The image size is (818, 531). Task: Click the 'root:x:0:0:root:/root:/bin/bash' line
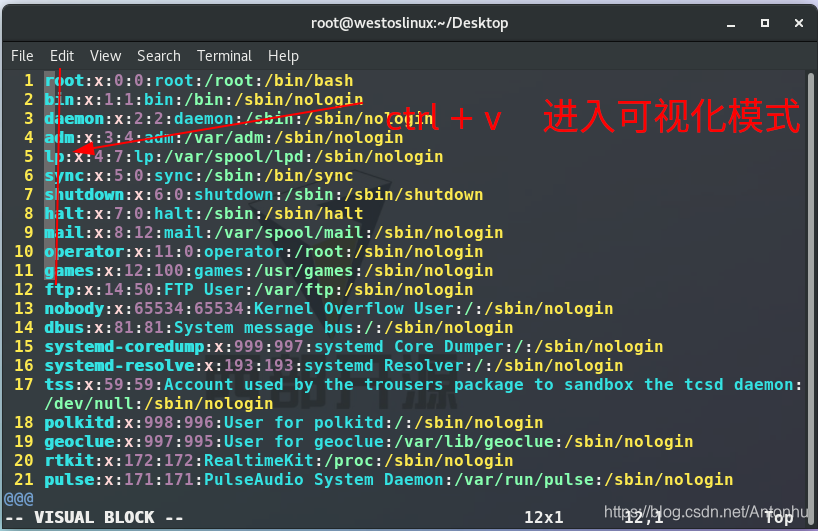[199, 81]
